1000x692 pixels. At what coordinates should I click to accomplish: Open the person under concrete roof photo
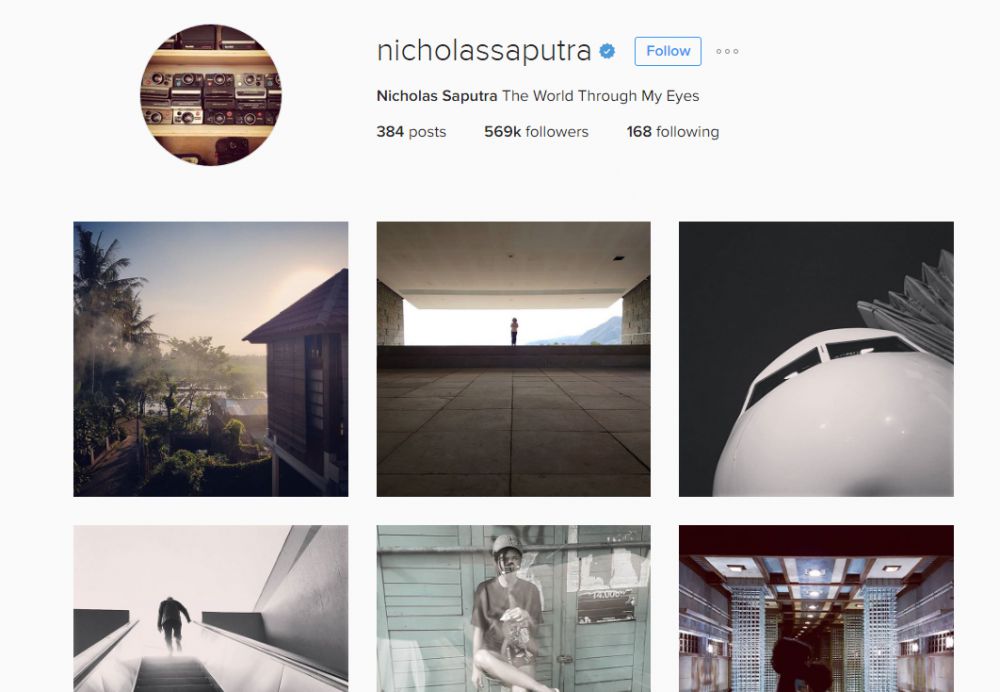coord(513,359)
